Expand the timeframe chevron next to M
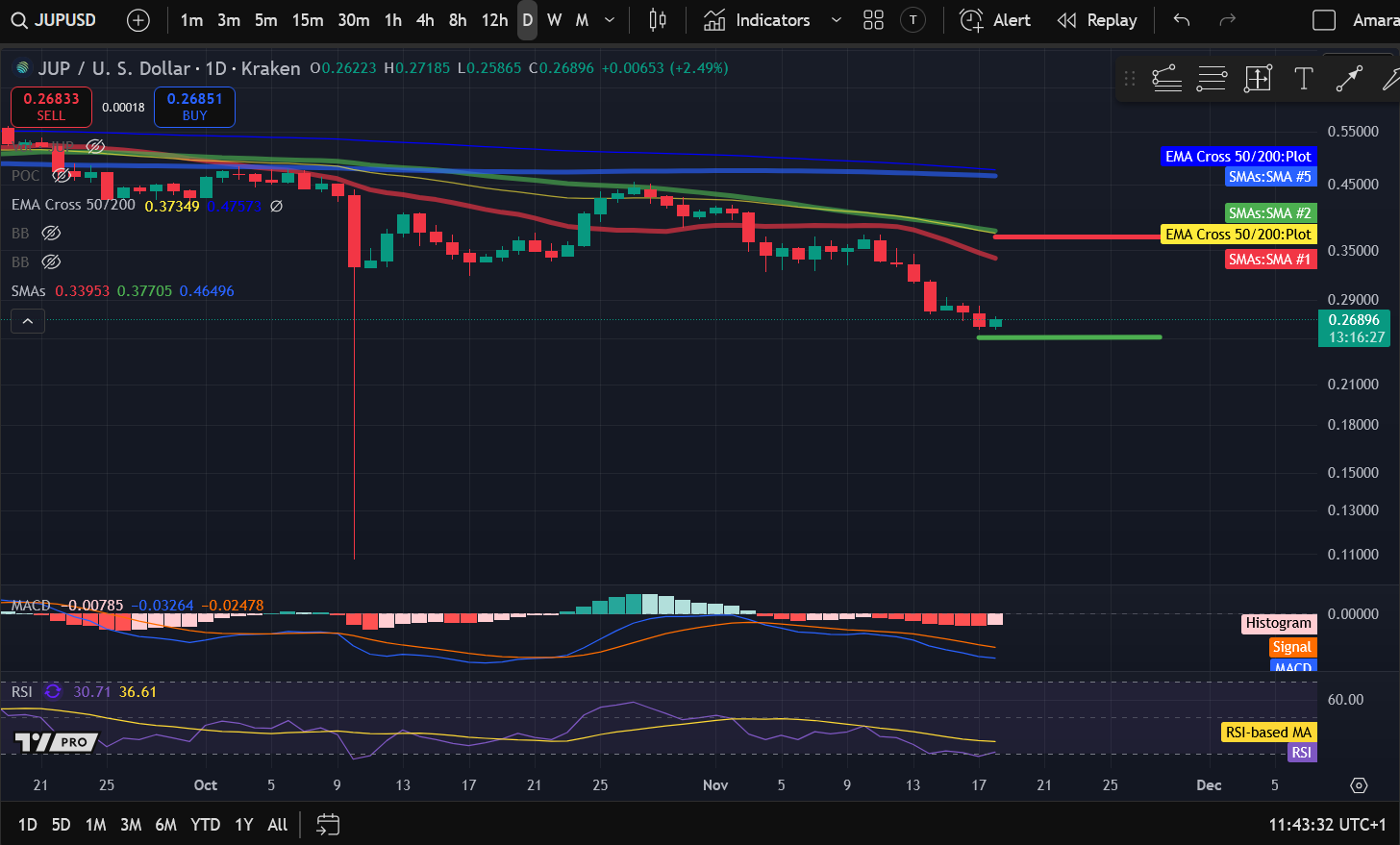This screenshot has height=845, width=1400. point(609,19)
